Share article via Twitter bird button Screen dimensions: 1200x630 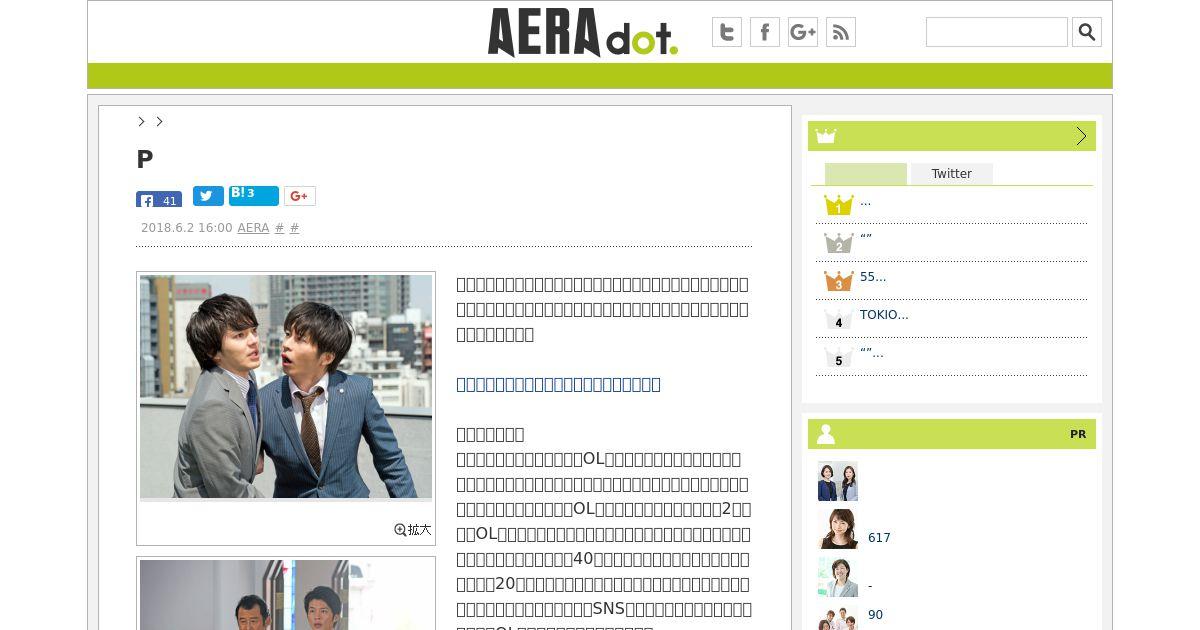(x=208, y=196)
